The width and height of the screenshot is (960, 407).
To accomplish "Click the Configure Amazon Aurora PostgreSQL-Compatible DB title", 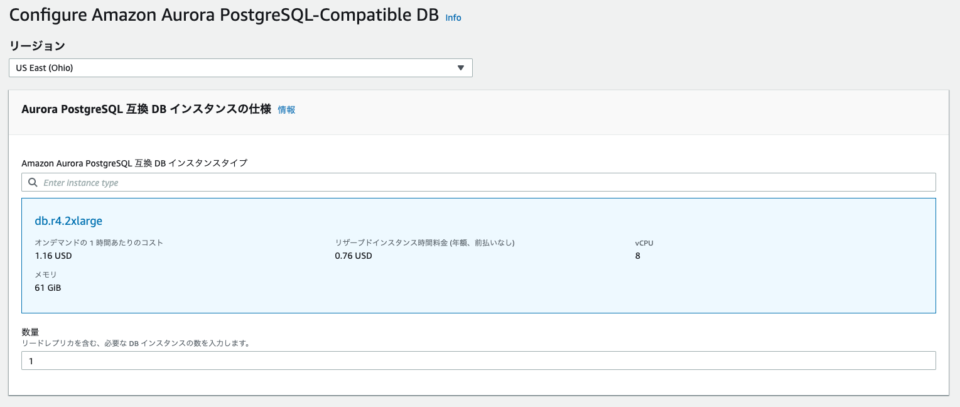I will click(224, 17).
